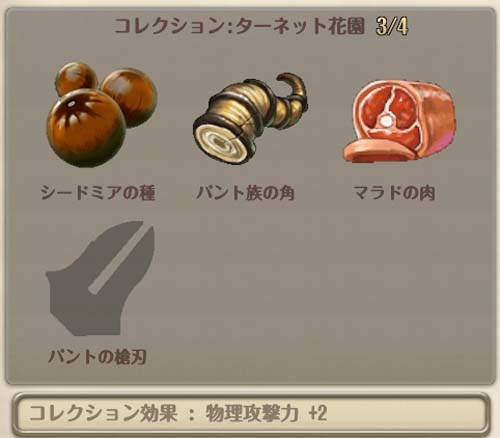Select the マラドの肉 meat icon
Image resolution: width=500 pixels, height=438 pixels.
tap(399, 121)
